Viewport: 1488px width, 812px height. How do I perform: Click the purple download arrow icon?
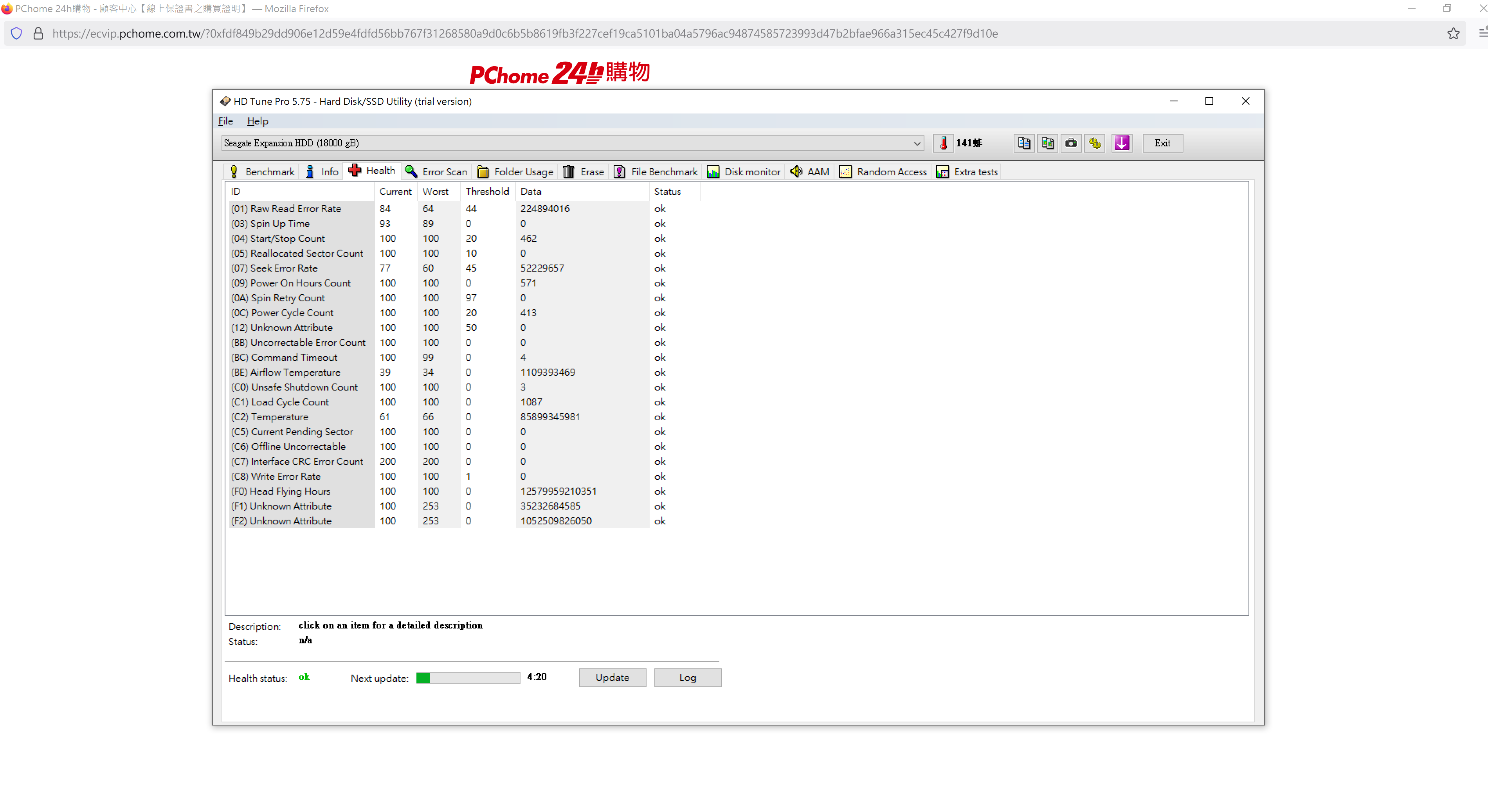point(1121,143)
